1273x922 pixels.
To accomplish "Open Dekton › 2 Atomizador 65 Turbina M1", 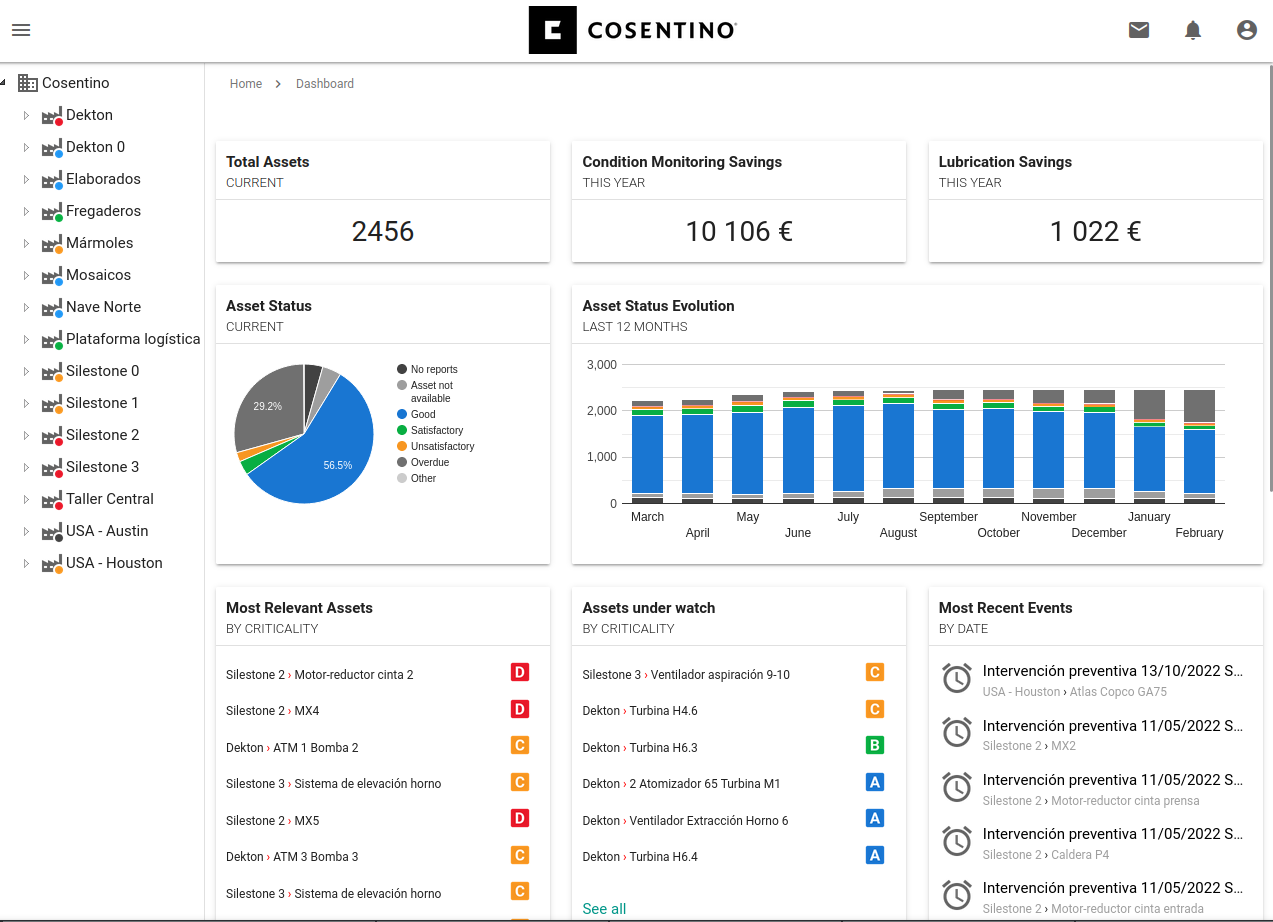I will [681, 784].
